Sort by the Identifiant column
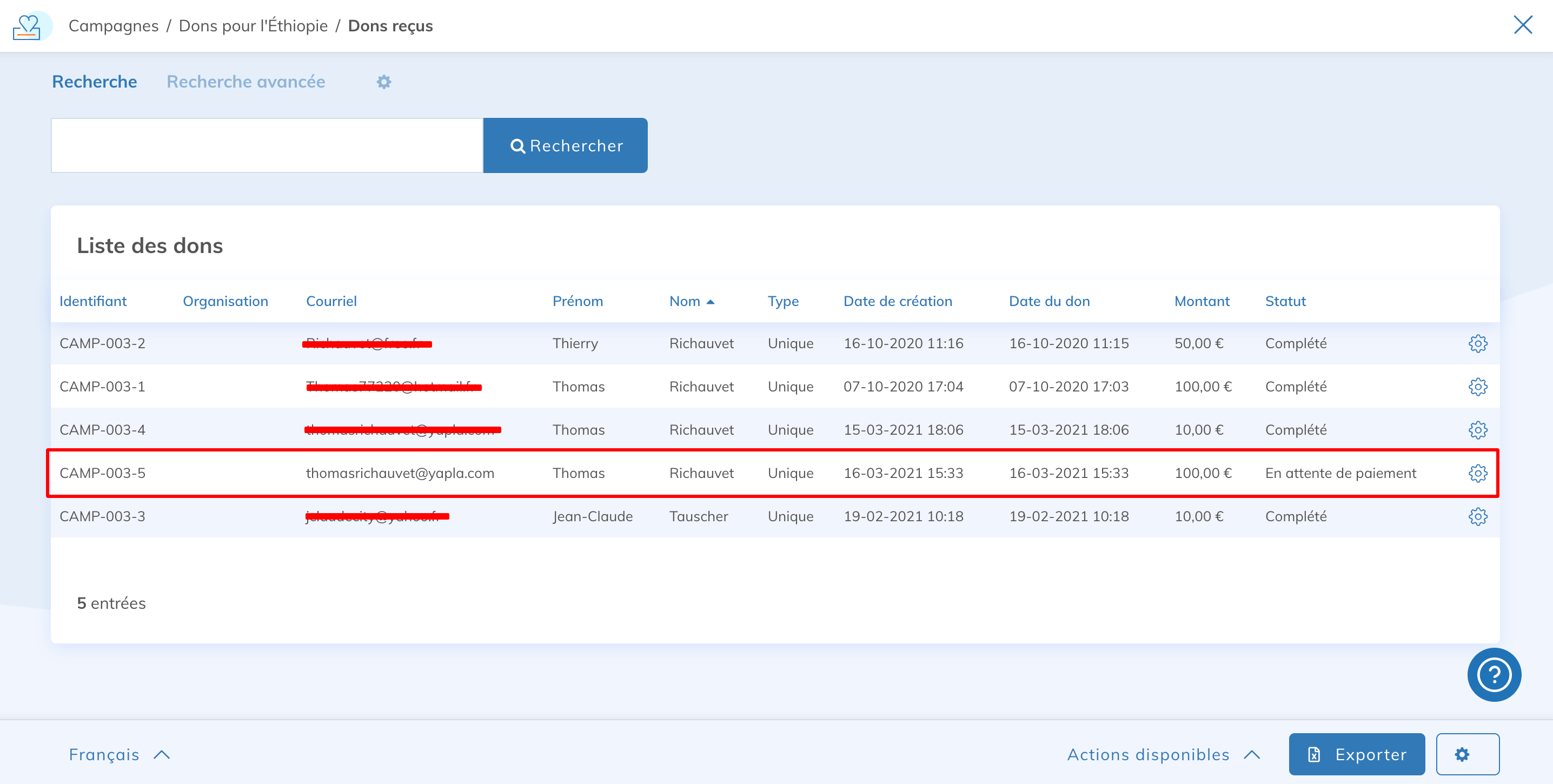 93,301
